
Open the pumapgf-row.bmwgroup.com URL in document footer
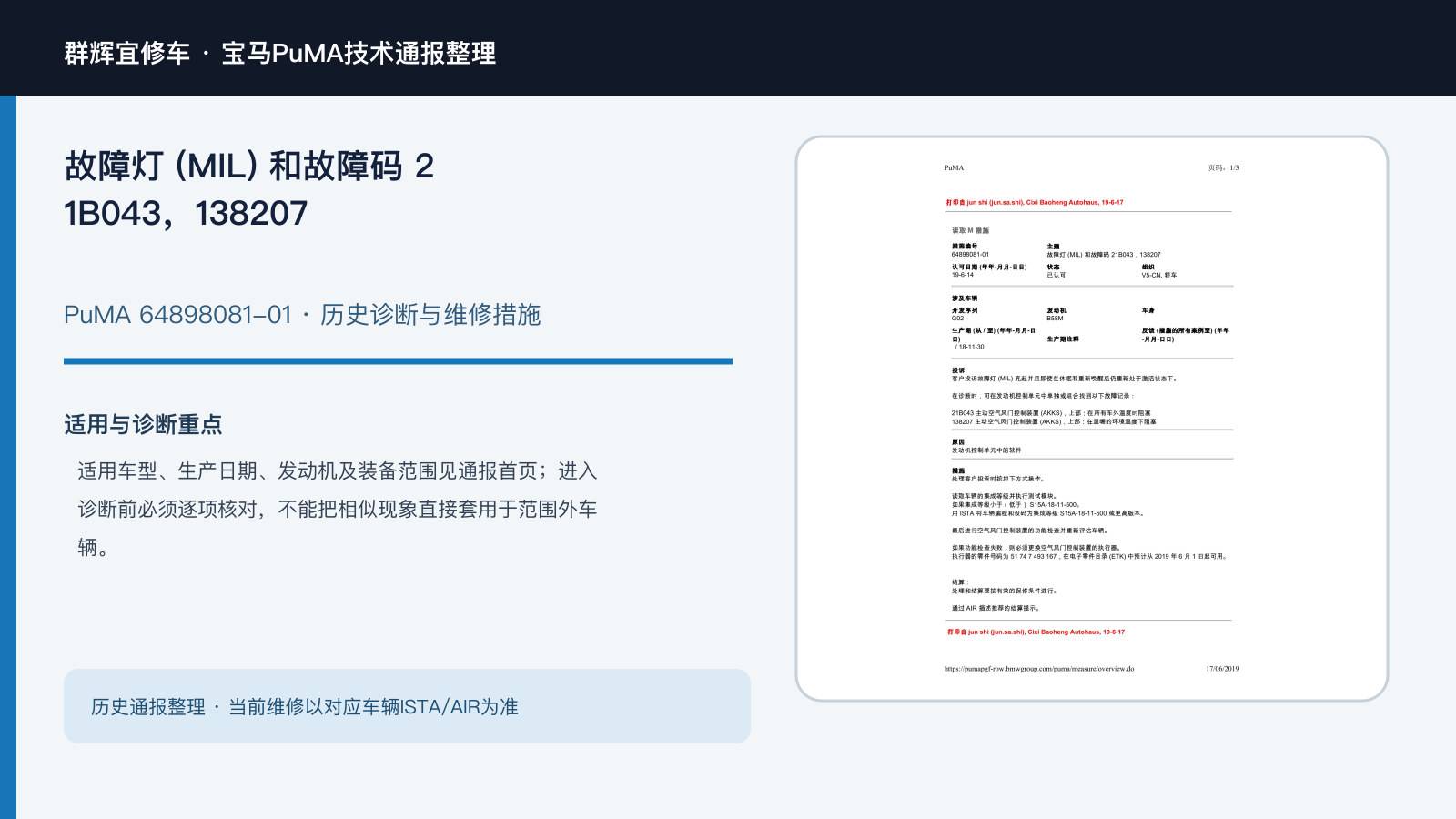tap(1039, 669)
